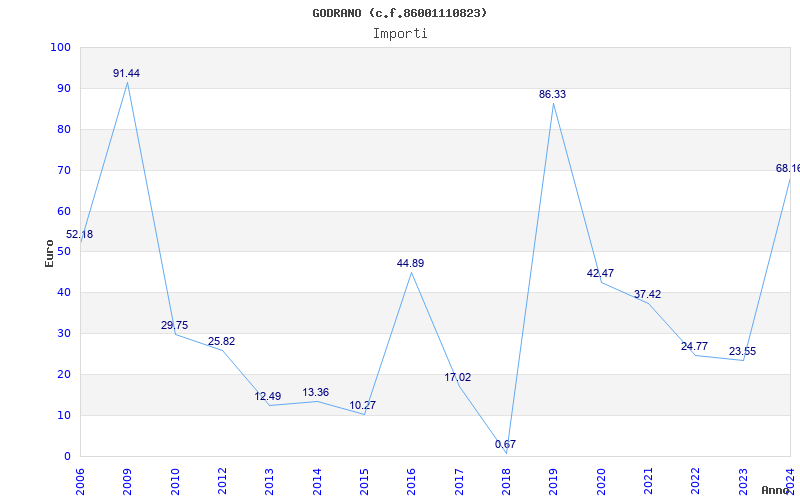
Task: Click the data label 91.44
Action: click(x=127, y=73)
